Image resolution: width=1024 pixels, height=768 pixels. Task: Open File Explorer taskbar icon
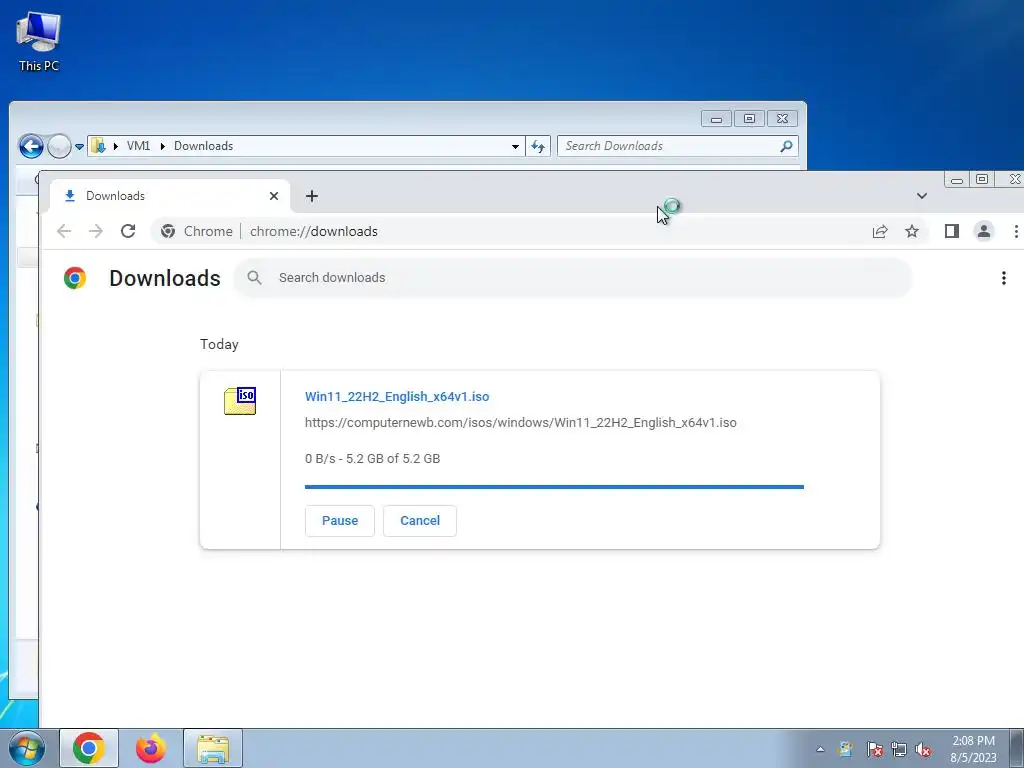point(213,748)
